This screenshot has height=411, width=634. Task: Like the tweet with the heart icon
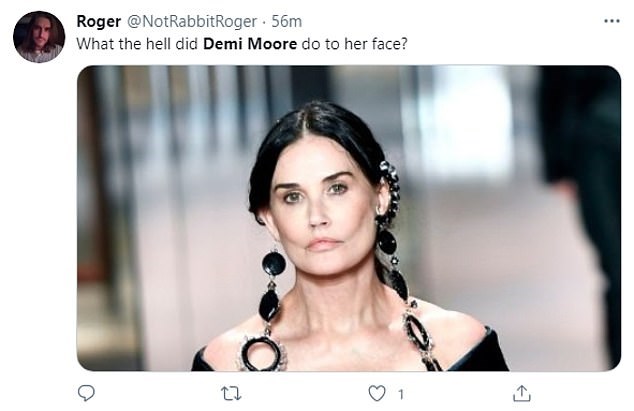376,393
